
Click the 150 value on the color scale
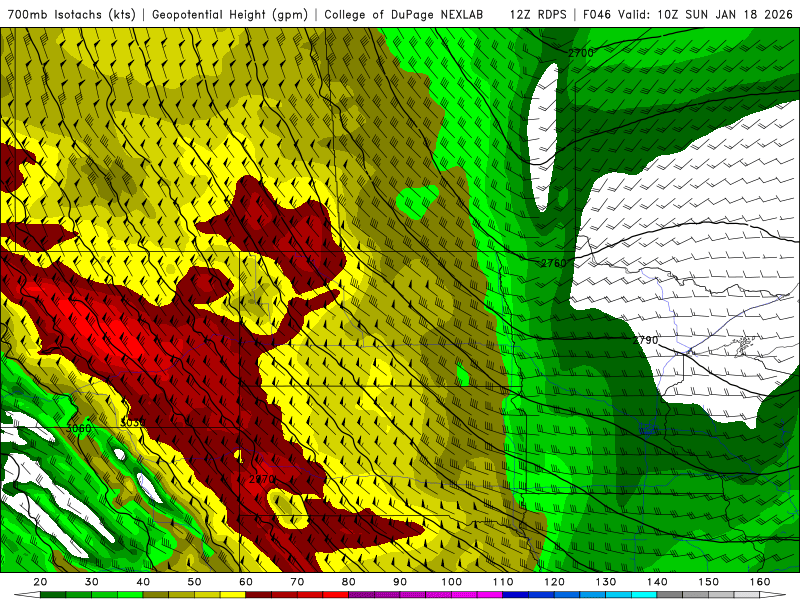point(709,582)
